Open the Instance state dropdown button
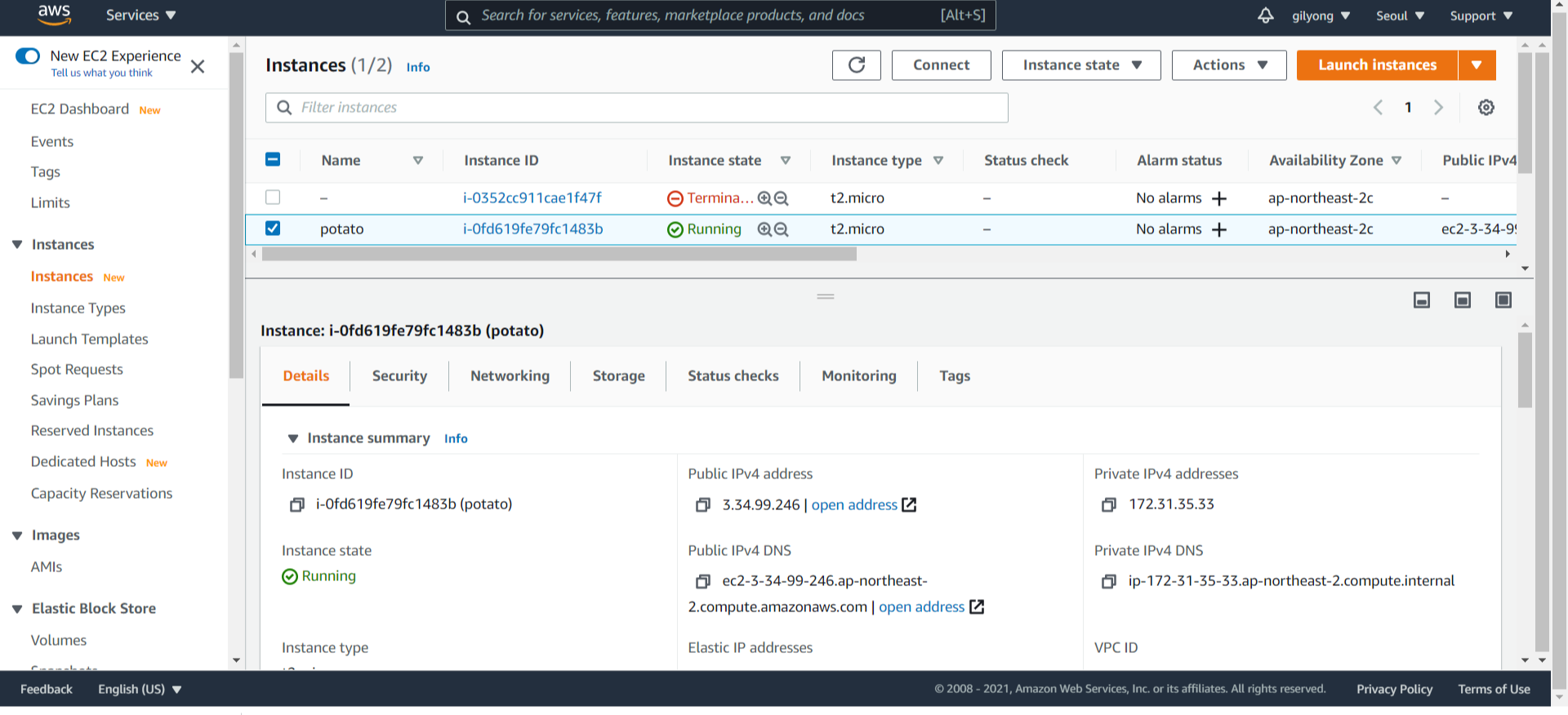This screenshot has height=715, width=1568. coord(1081,65)
